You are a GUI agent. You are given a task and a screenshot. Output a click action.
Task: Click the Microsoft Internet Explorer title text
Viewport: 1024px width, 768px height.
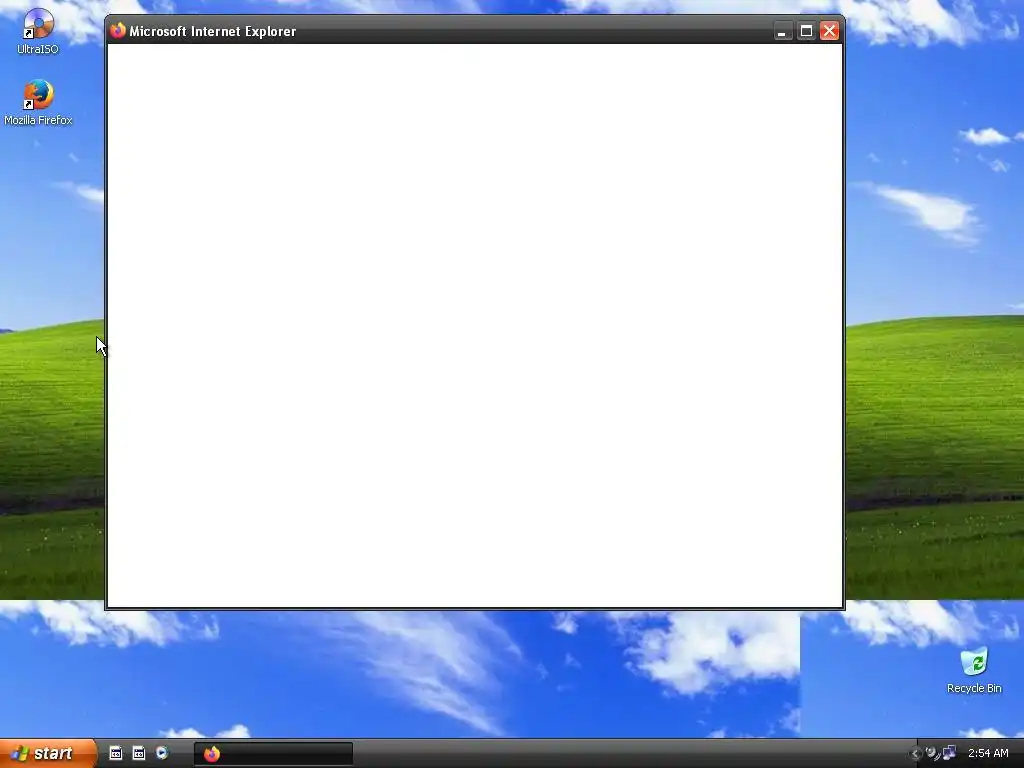click(213, 31)
